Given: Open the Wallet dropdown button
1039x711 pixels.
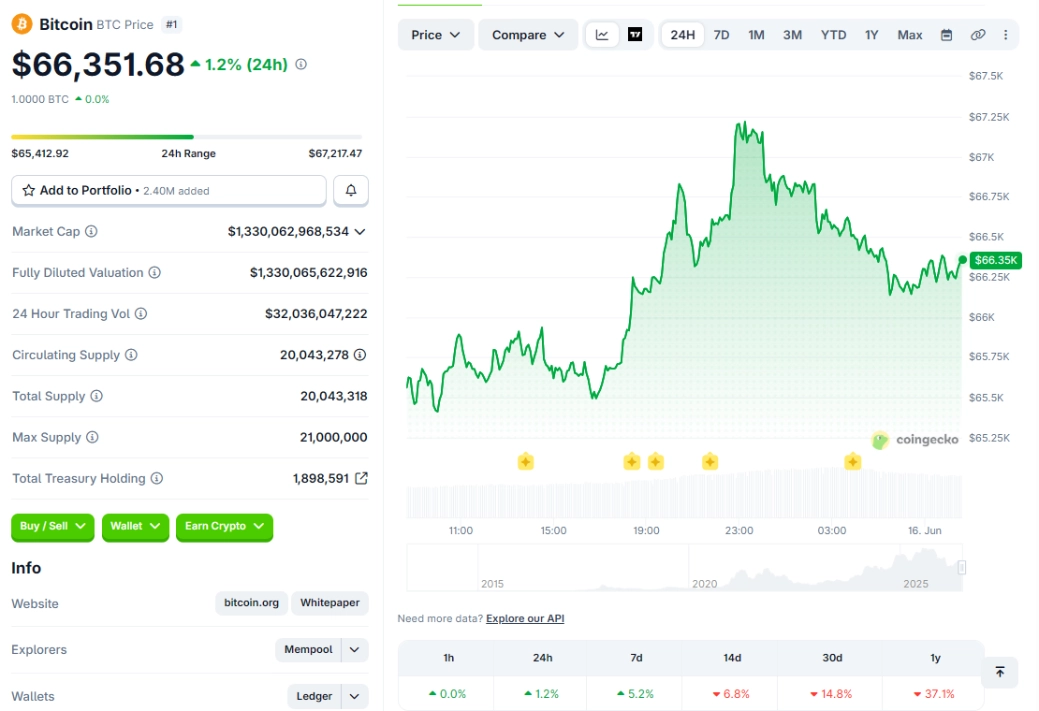Looking at the screenshot, I should [x=135, y=527].
